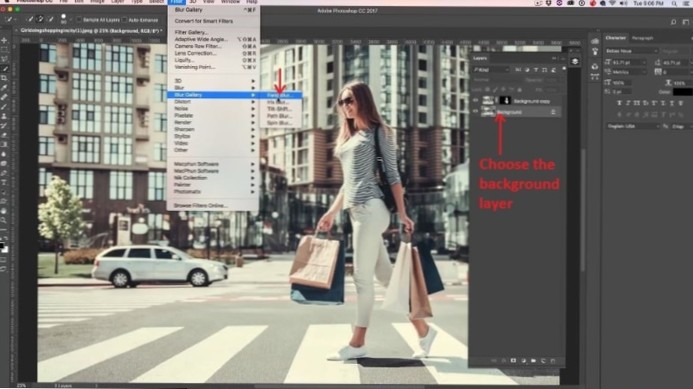This screenshot has width=693, height=389.
Task: Select the Move tool
Action: coord(4,41)
